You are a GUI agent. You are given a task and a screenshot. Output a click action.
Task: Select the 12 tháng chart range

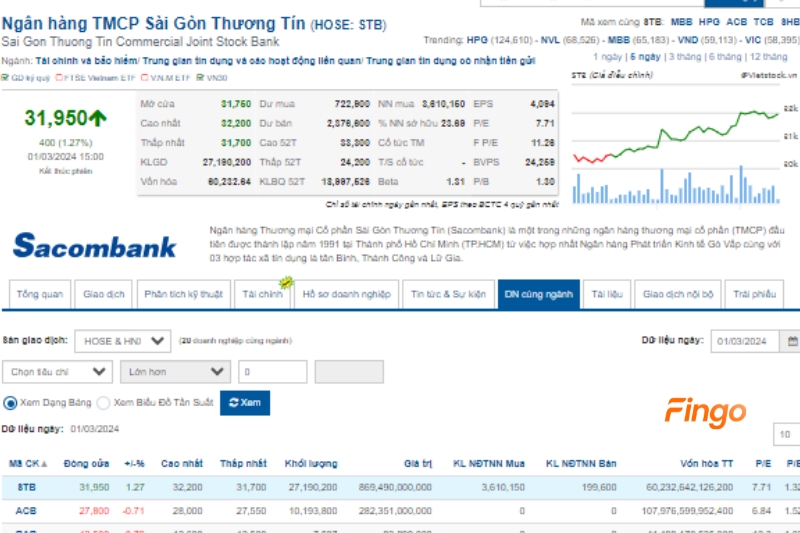point(768,57)
